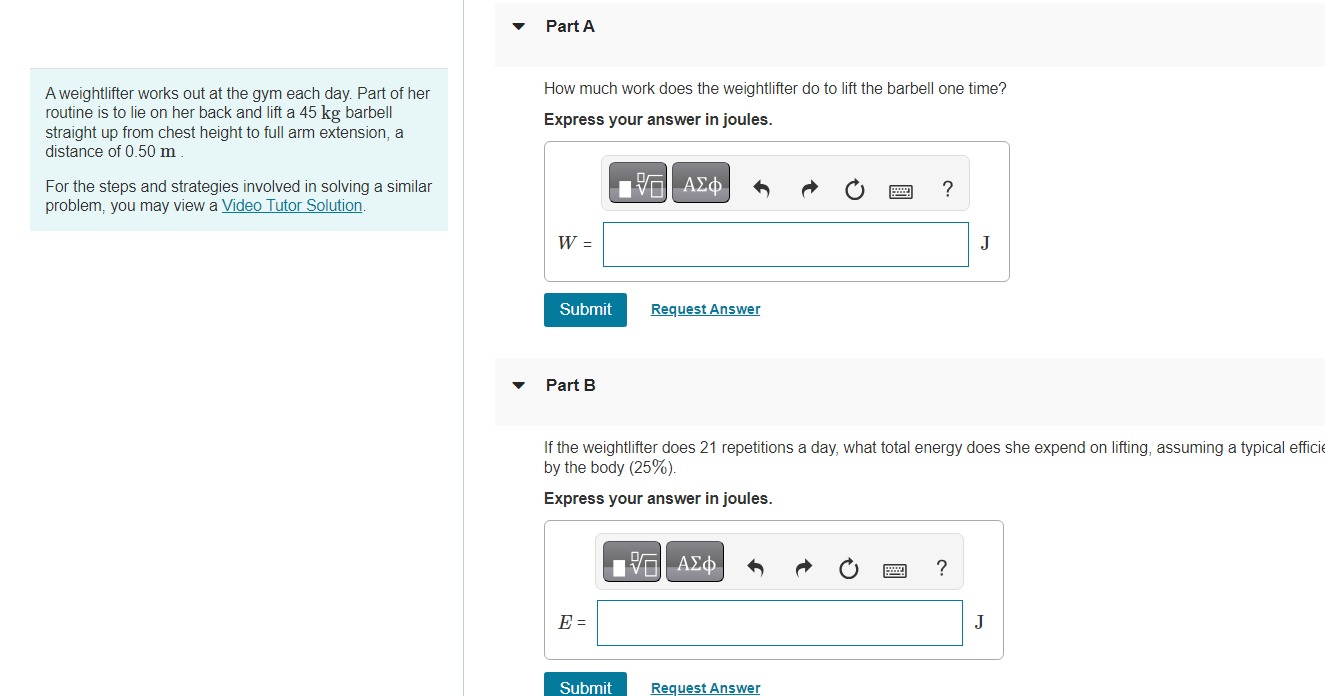Reset the Part B answer field
The width and height of the screenshot is (1325, 696).
coord(848,568)
